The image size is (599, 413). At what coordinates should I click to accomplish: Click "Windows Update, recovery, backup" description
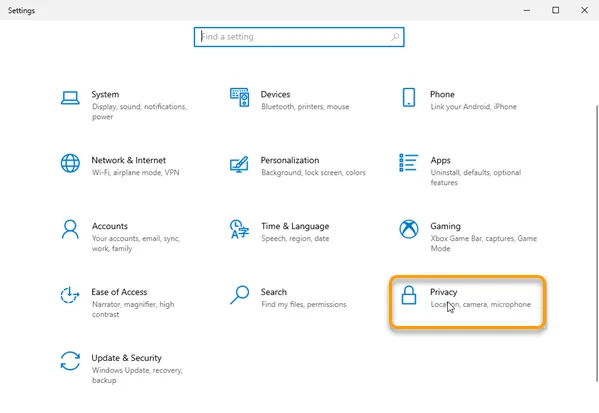coord(137,375)
